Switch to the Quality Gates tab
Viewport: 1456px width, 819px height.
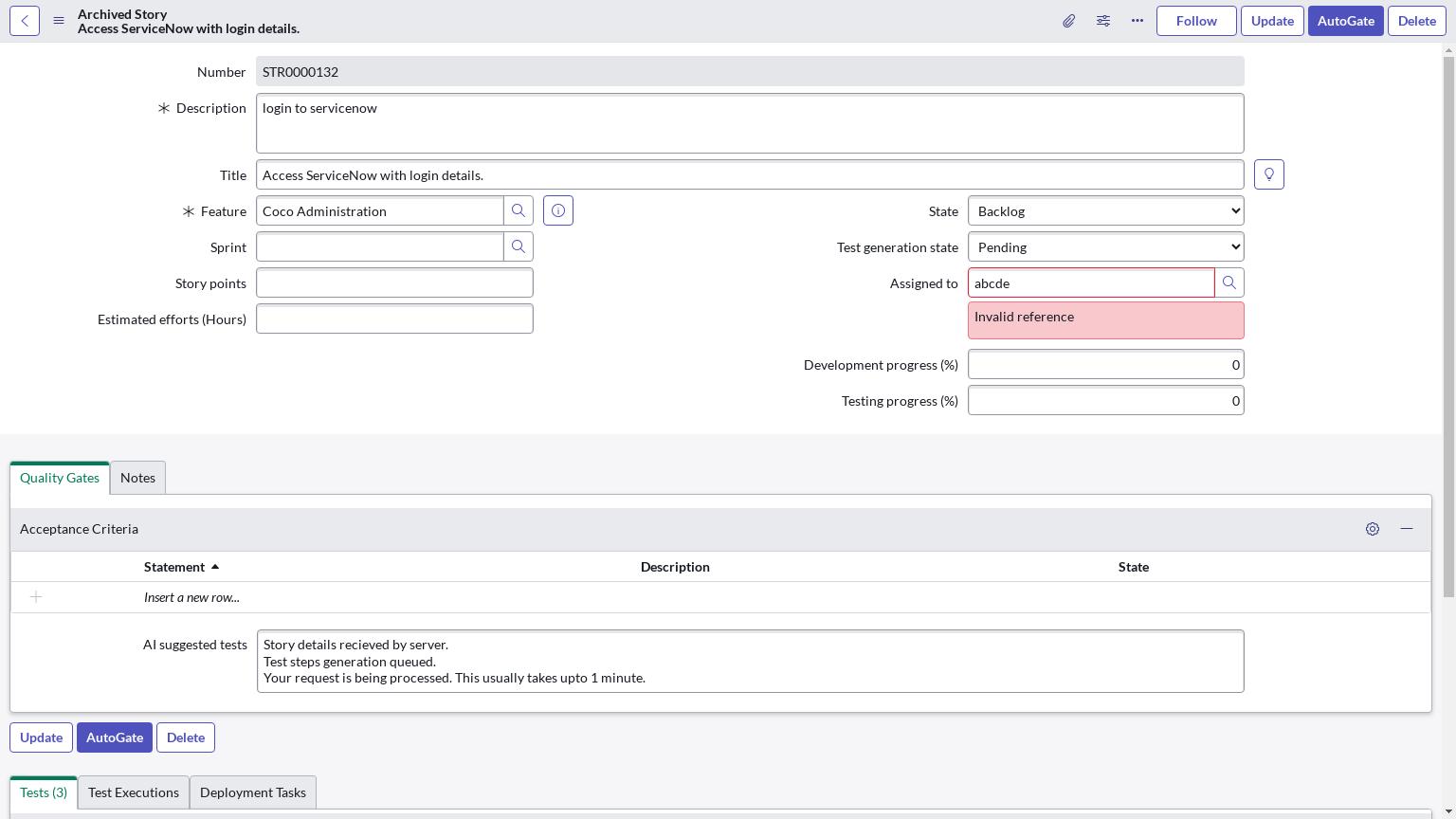pyautogui.click(x=60, y=478)
